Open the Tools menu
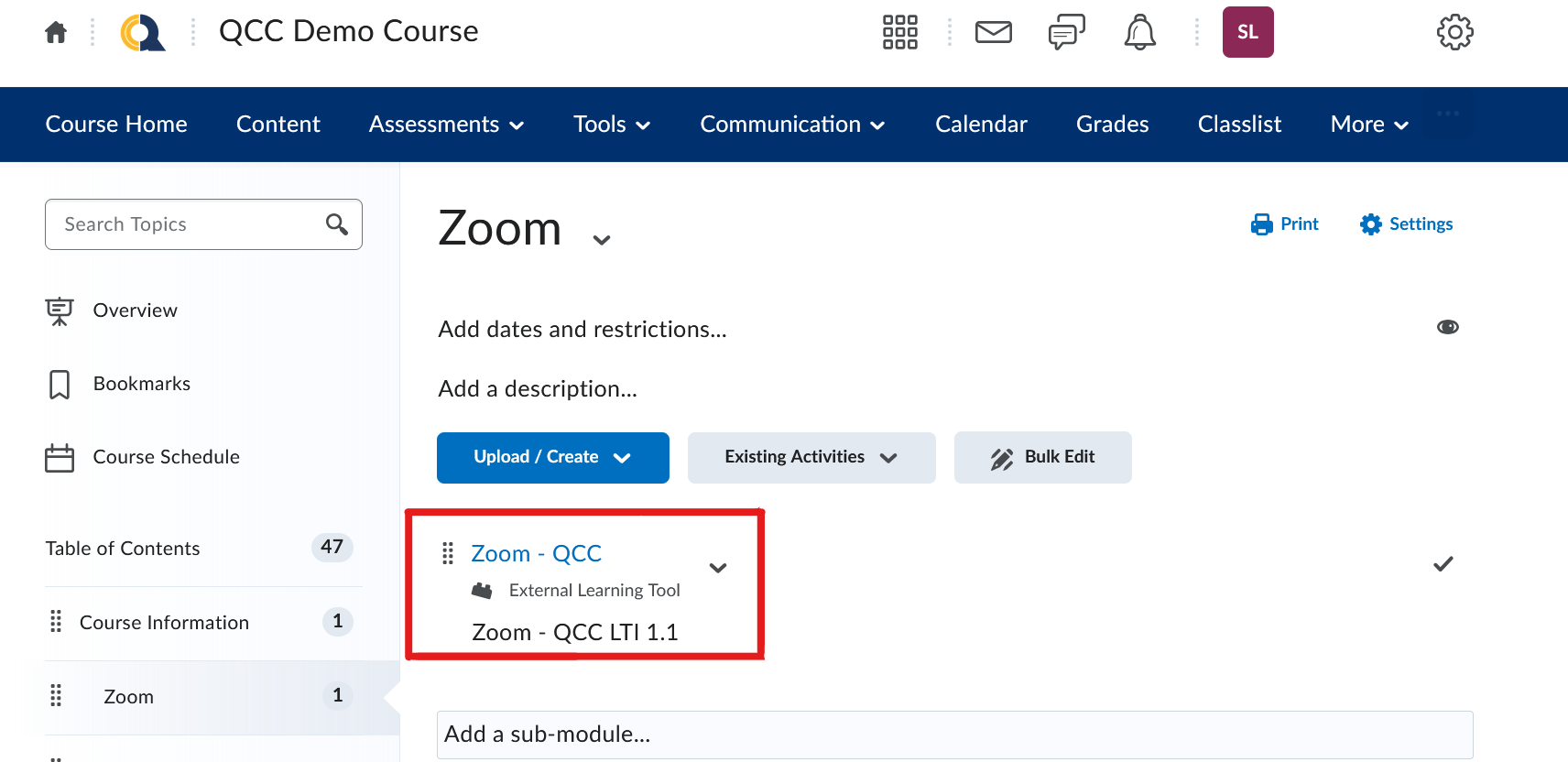Viewport: 1568px width, 762px height. [x=612, y=125]
